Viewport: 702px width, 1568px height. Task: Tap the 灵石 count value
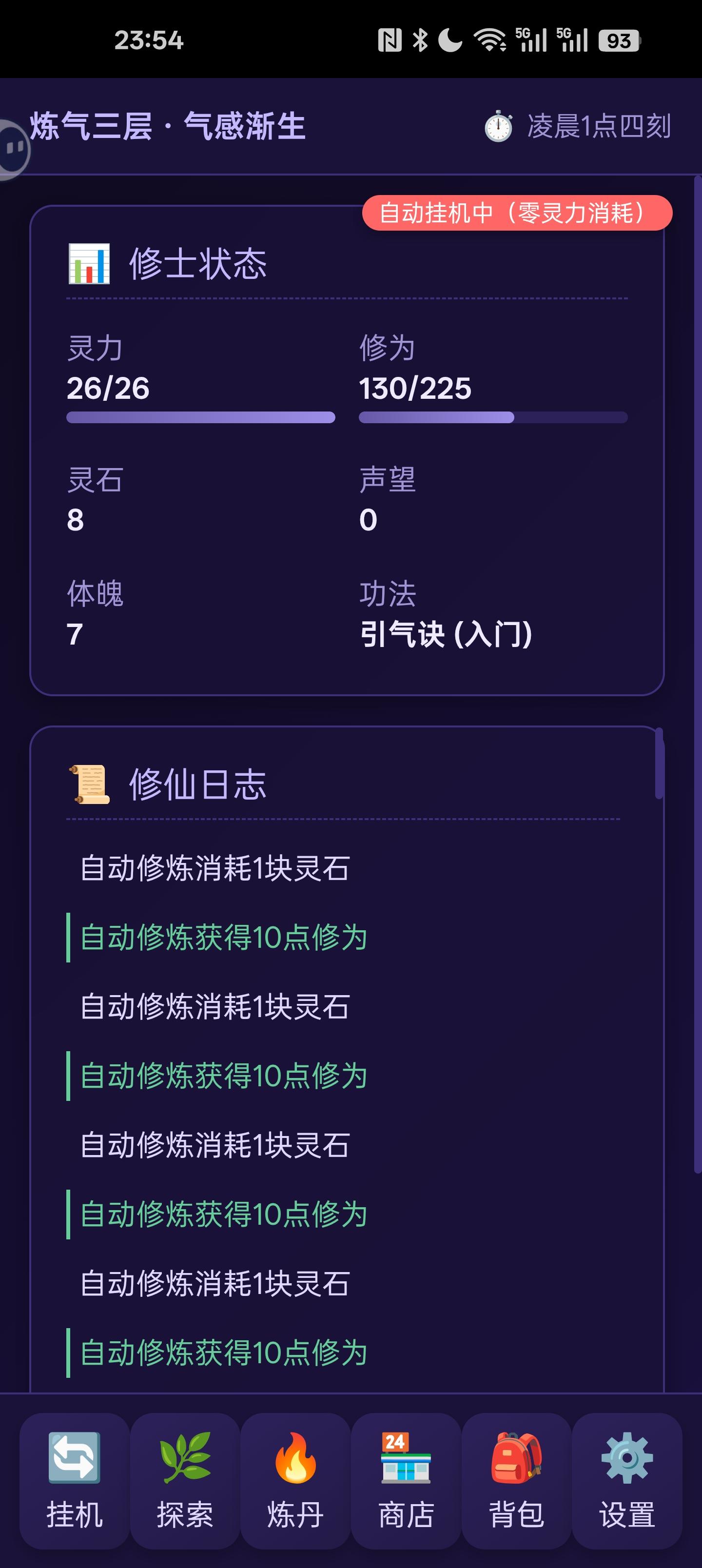point(76,520)
